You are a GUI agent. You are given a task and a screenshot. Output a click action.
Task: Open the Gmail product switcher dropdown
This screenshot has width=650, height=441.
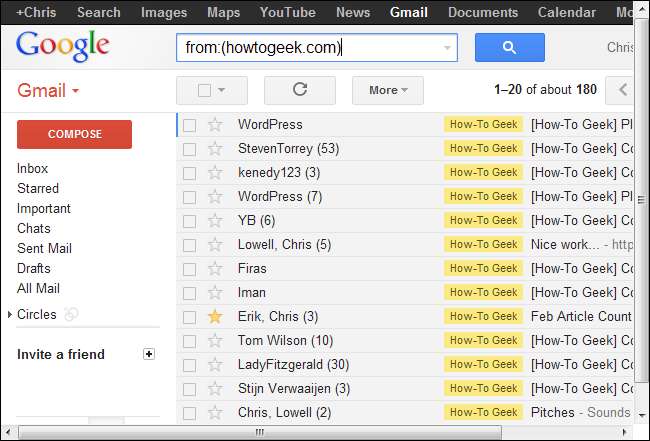pos(48,90)
